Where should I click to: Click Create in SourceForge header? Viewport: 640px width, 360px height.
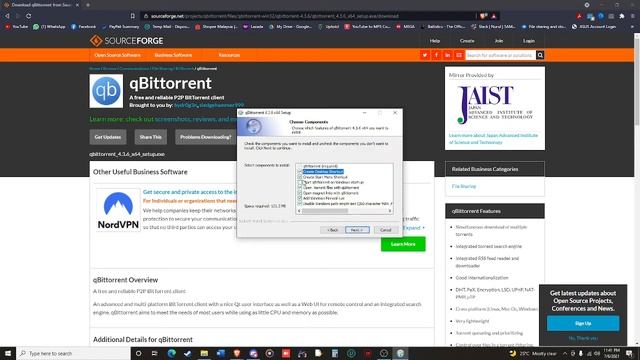[467, 41]
